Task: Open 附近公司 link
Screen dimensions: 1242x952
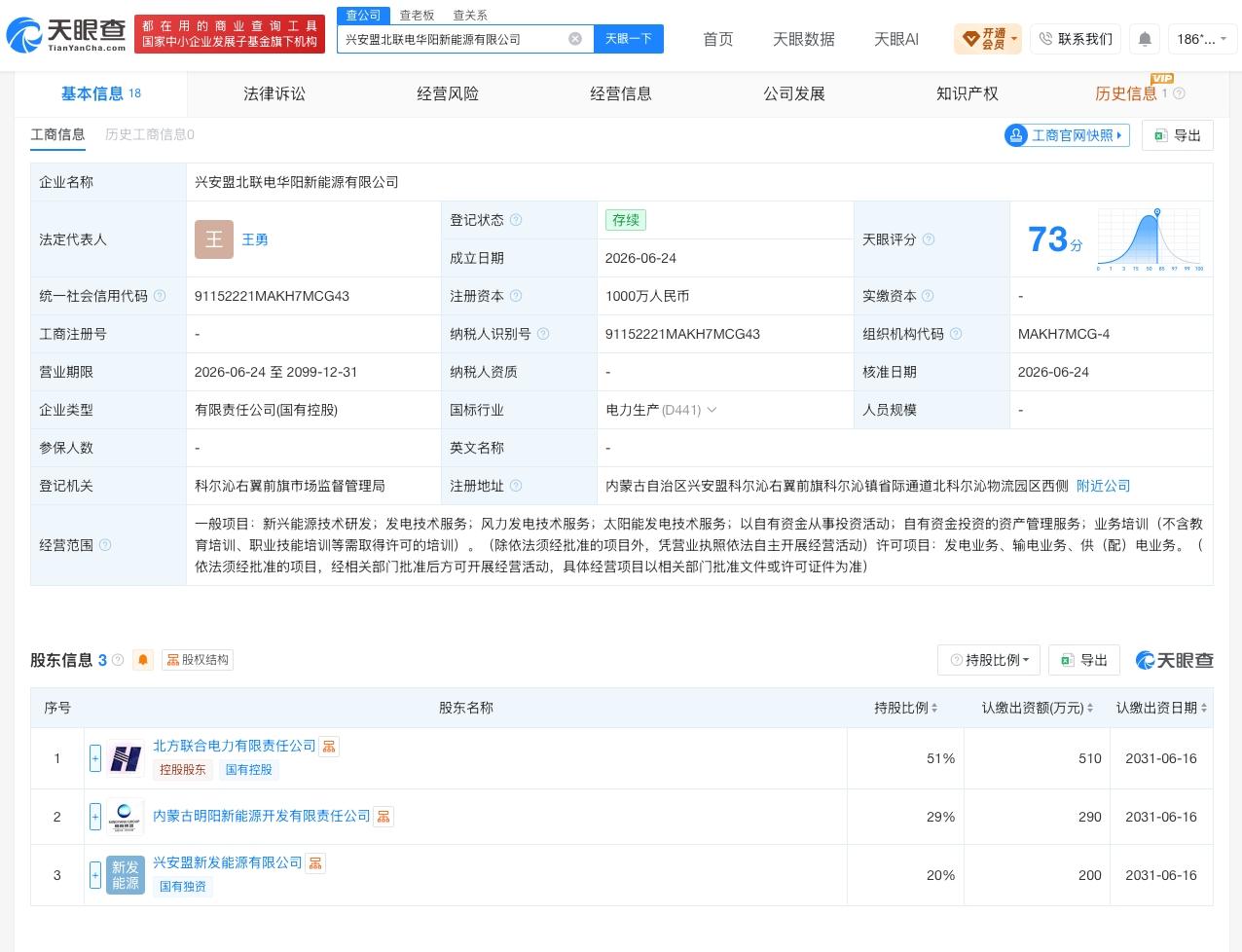Action: (1104, 486)
